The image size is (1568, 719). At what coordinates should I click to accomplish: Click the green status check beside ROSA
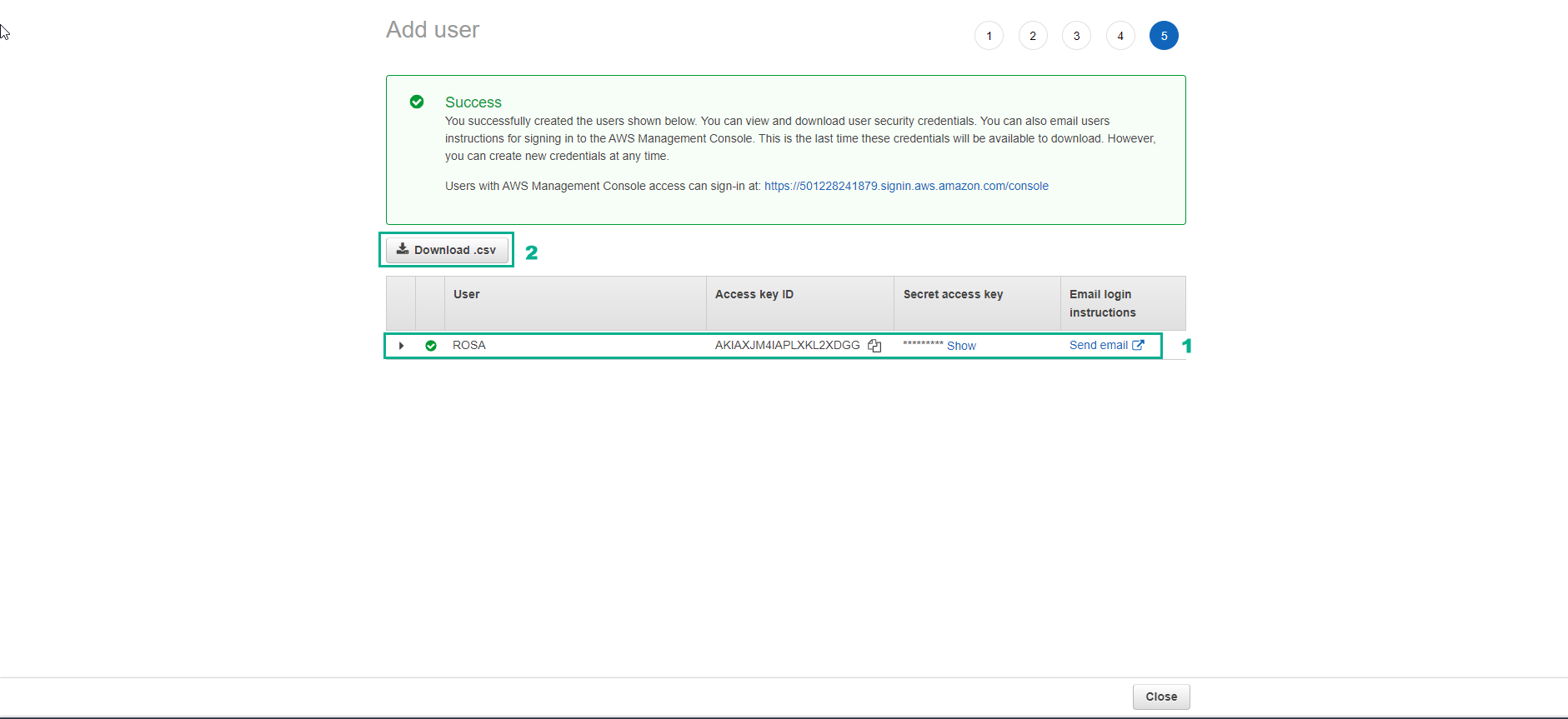(431, 346)
